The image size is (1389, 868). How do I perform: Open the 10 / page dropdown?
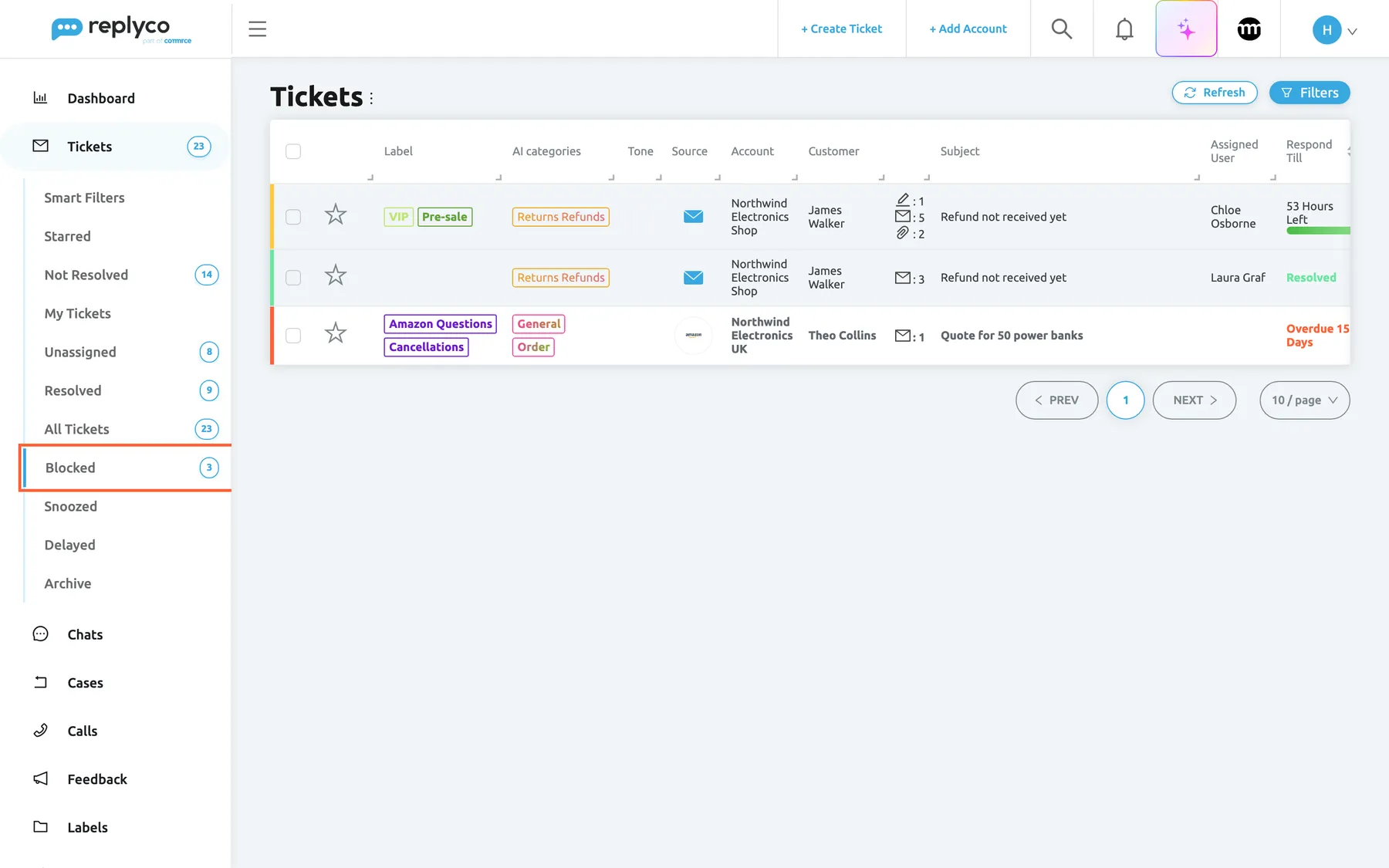pyautogui.click(x=1304, y=400)
